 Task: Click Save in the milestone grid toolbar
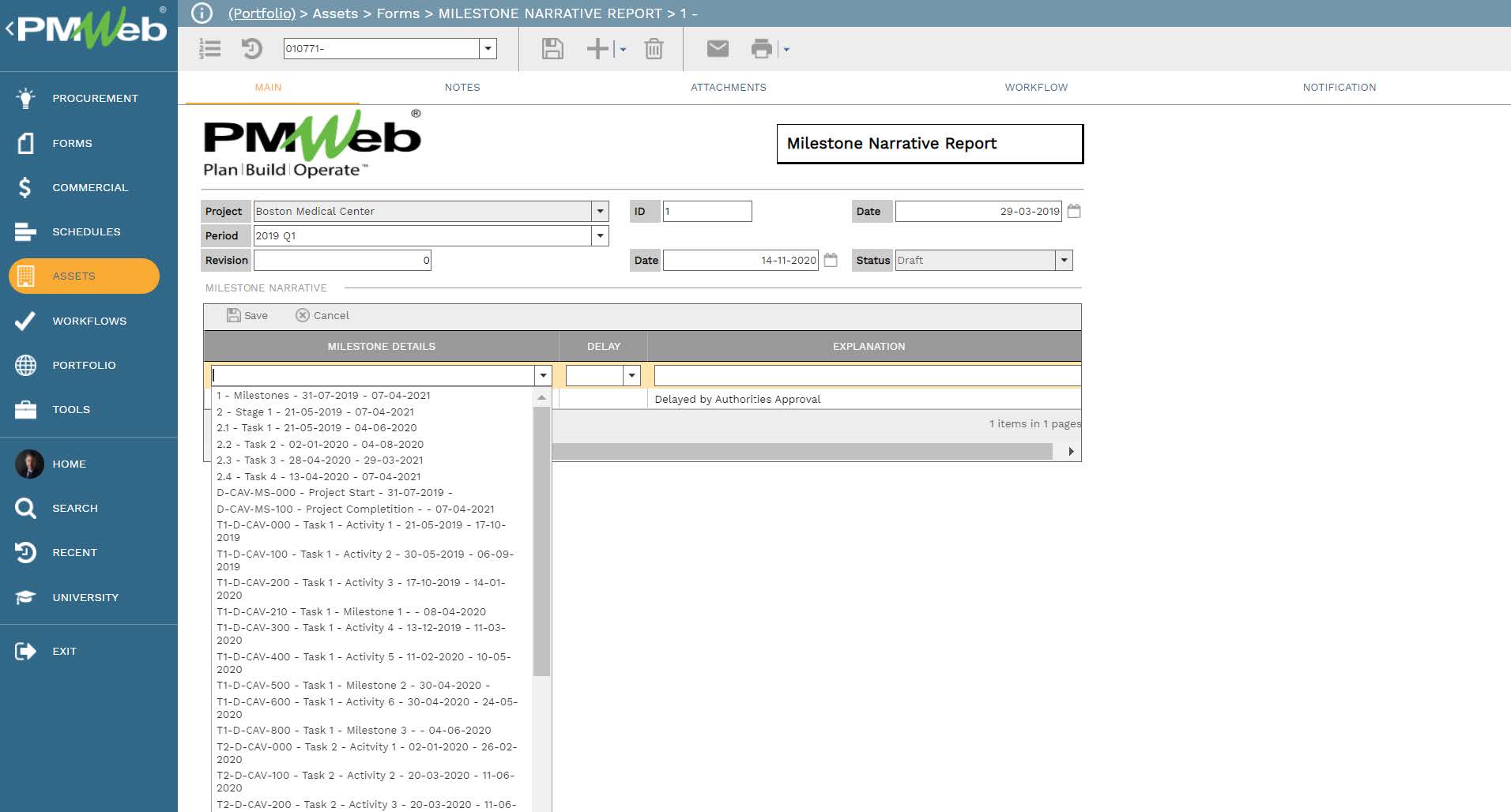coord(247,315)
